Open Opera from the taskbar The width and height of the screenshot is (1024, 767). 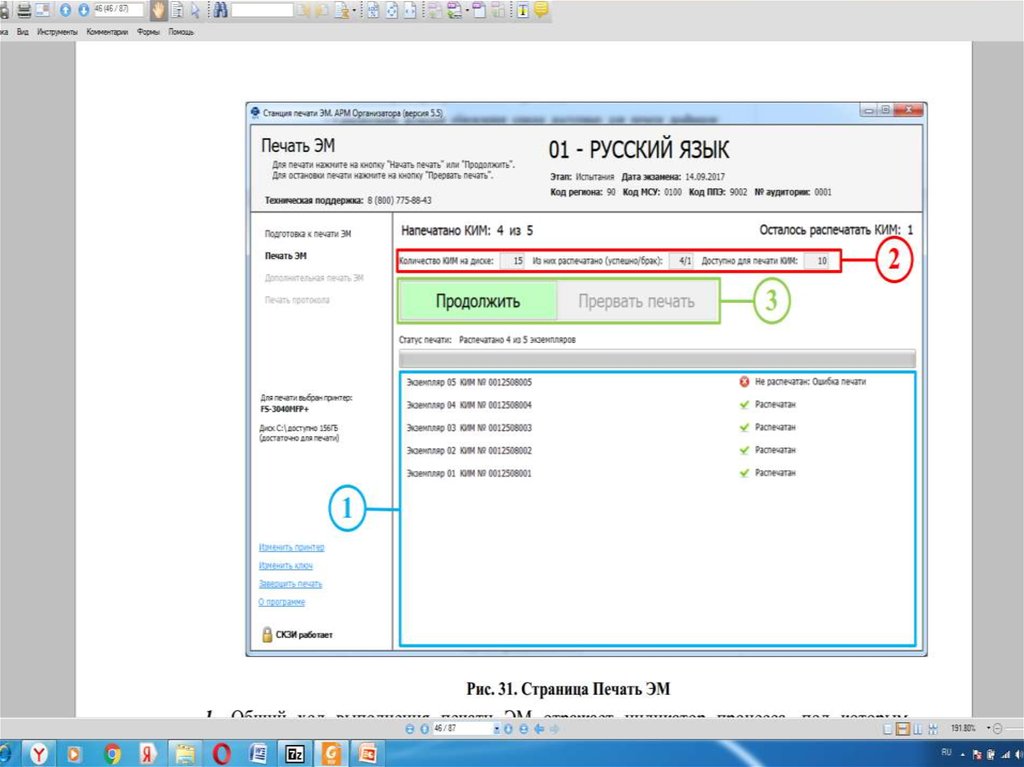[x=221, y=754]
